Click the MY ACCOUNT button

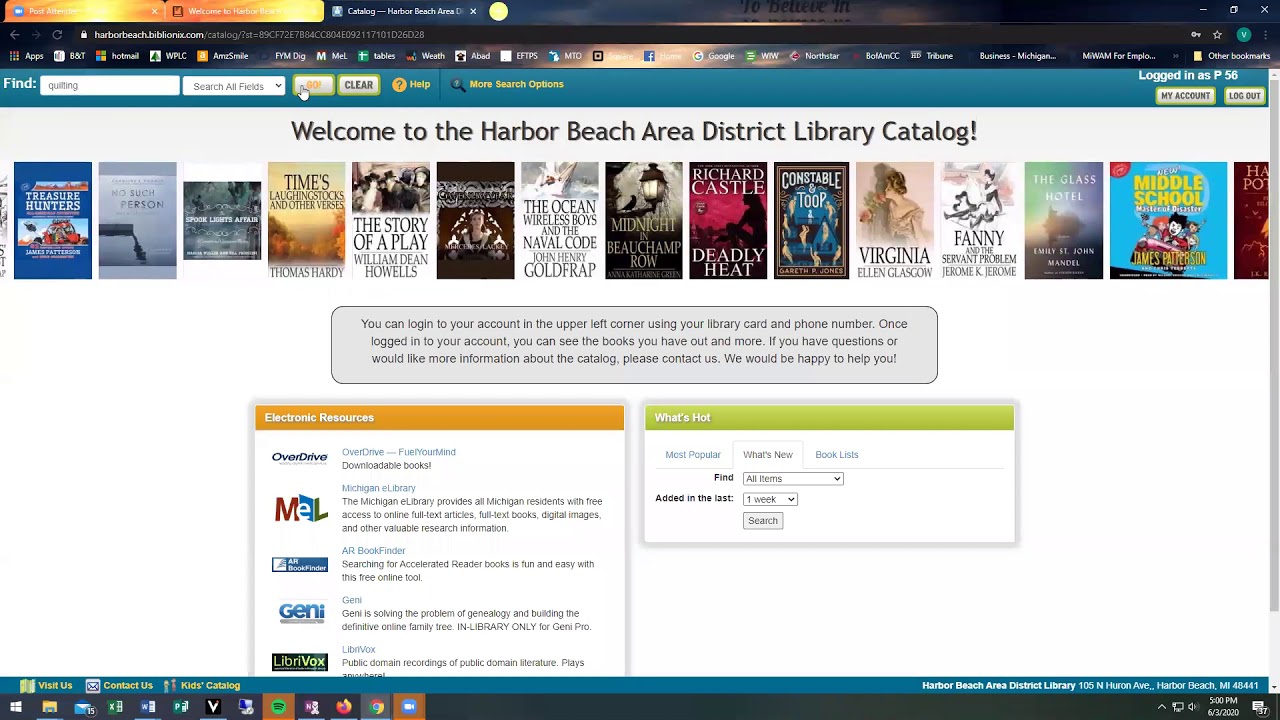tap(1185, 96)
